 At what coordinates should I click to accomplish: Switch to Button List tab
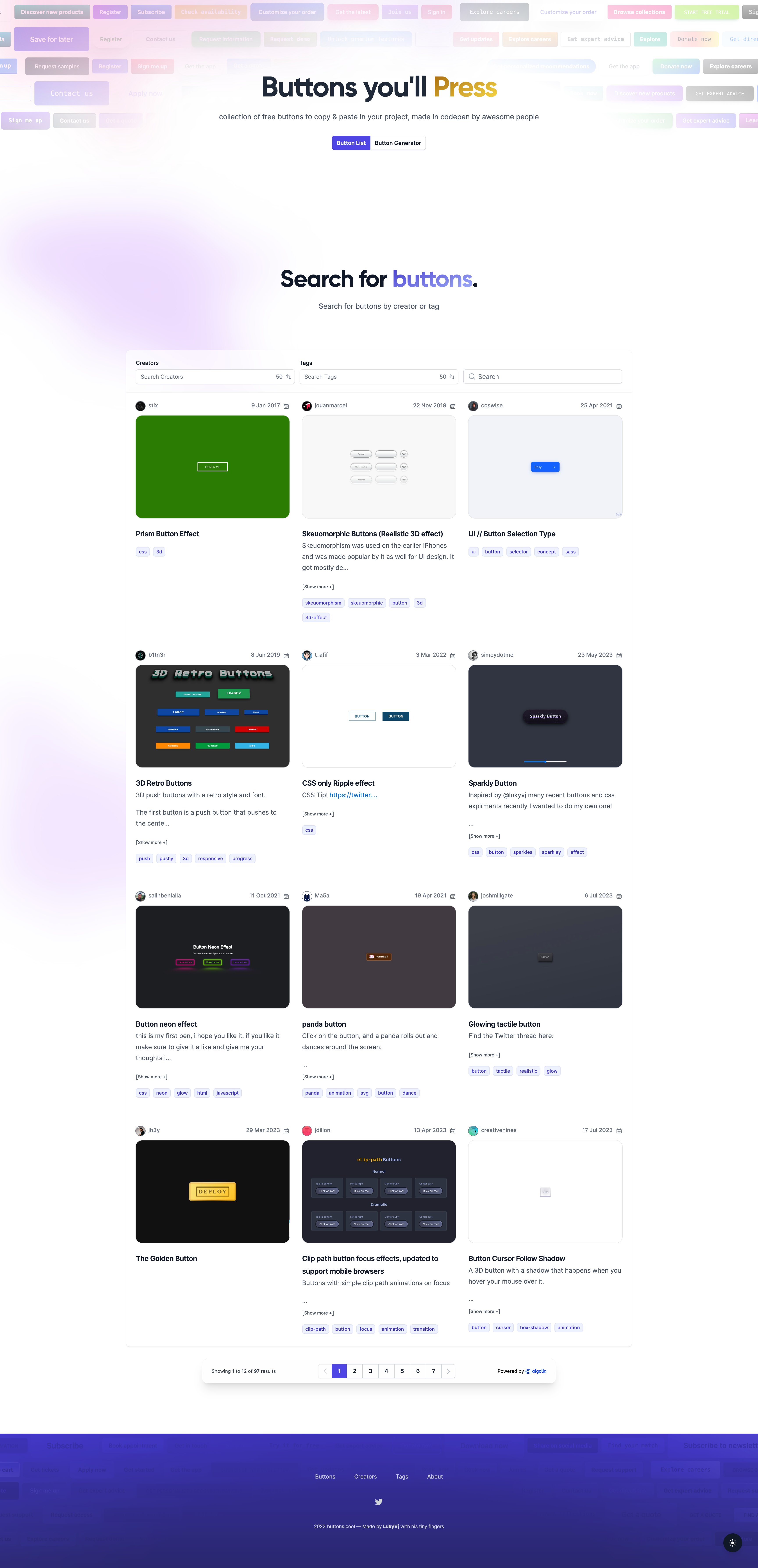click(351, 143)
